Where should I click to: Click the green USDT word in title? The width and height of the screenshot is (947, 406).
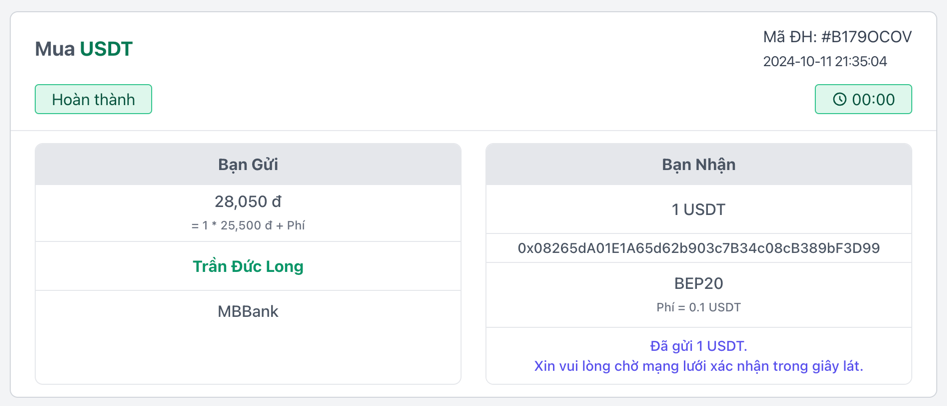(106, 49)
